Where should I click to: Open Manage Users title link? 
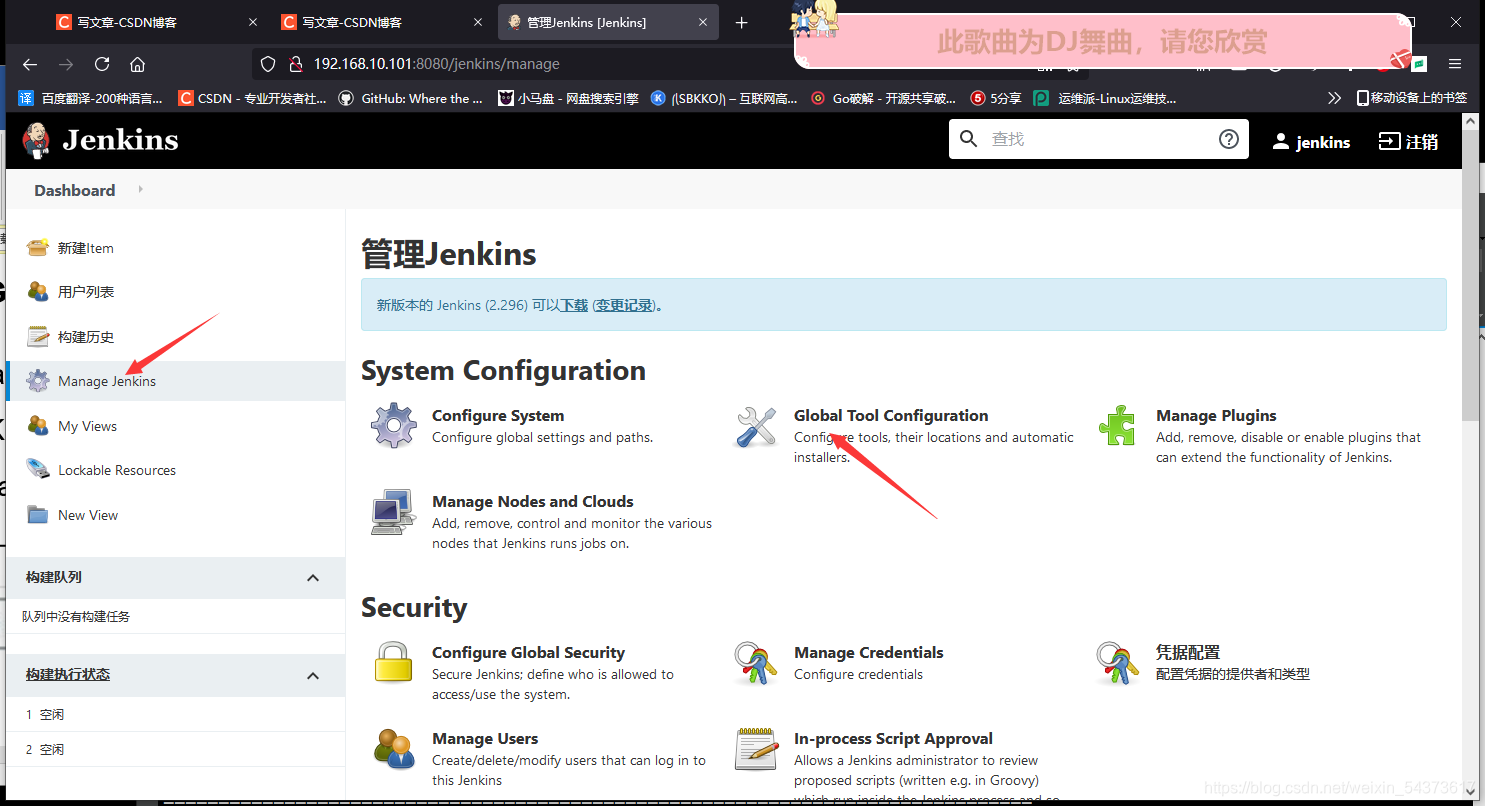(485, 738)
